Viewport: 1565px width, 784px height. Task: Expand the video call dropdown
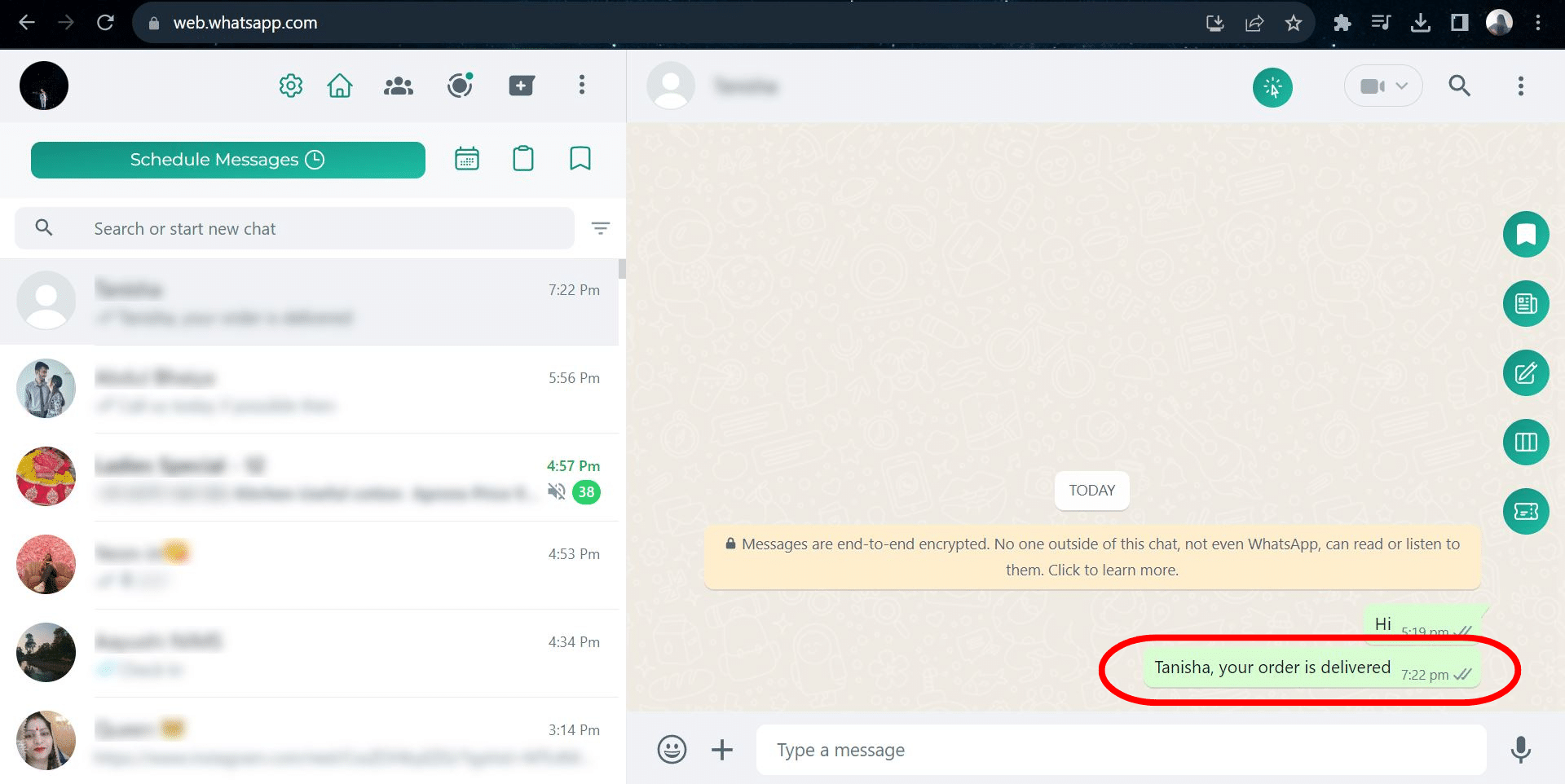(1383, 86)
